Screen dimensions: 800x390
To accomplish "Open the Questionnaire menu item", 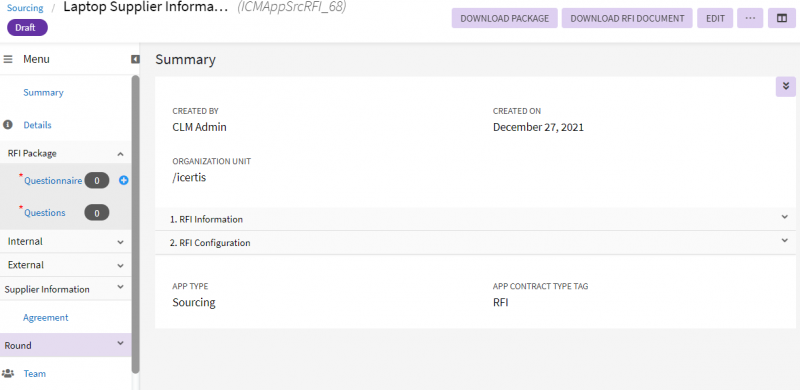I will 53,181.
